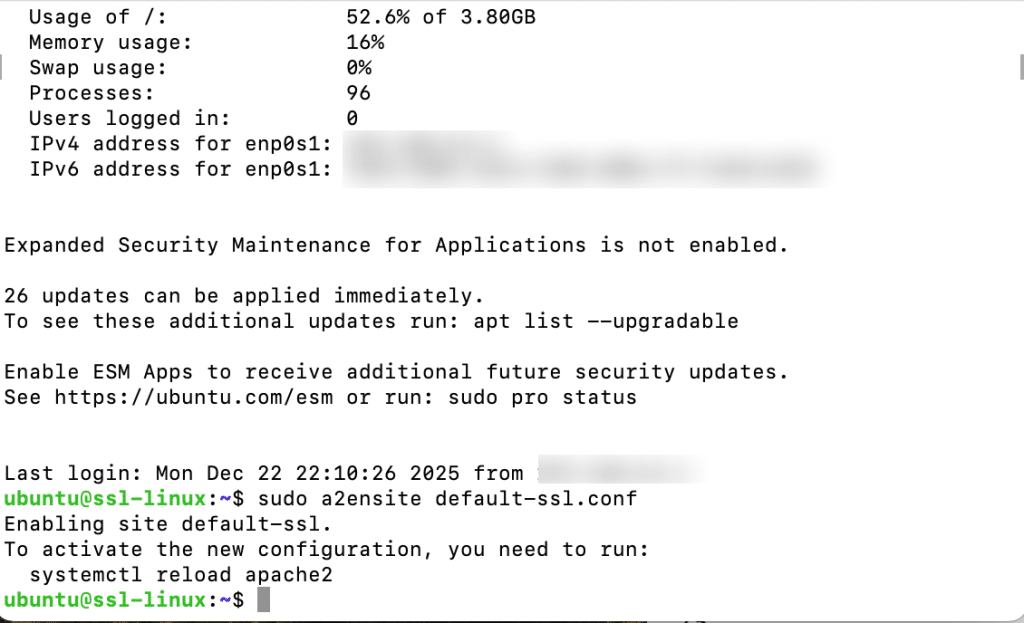Viewport: 1024px width, 623px height.
Task: Click the blurred IPv4 address value
Action: coord(430,144)
